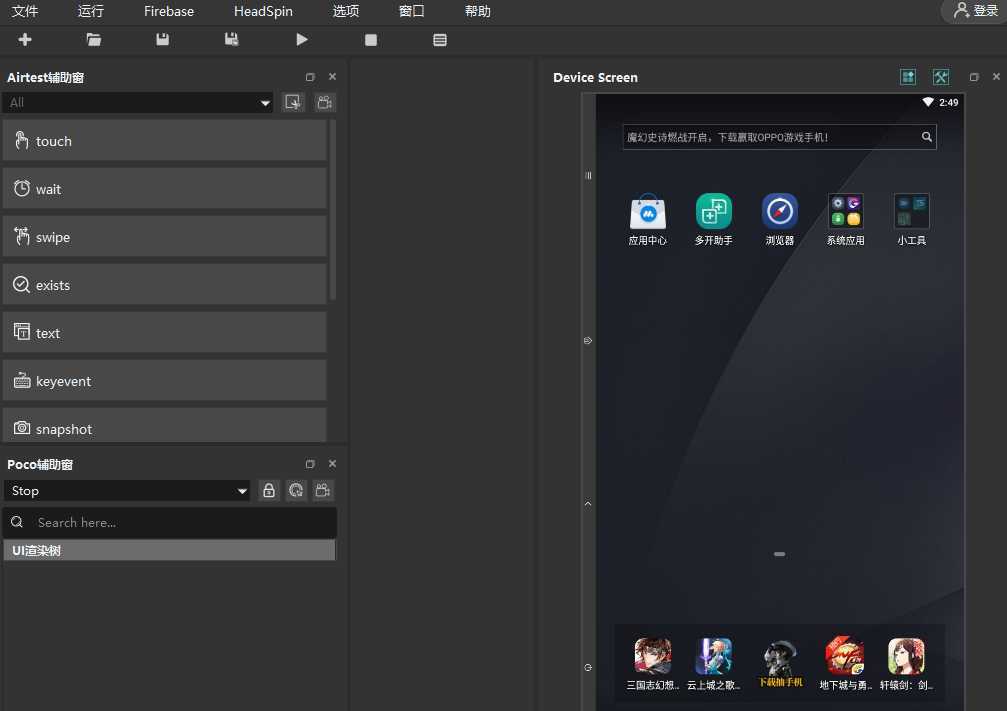Viewport: 1007px width, 711px height.
Task: Open the 应用中心 app on device
Action: [647, 220]
